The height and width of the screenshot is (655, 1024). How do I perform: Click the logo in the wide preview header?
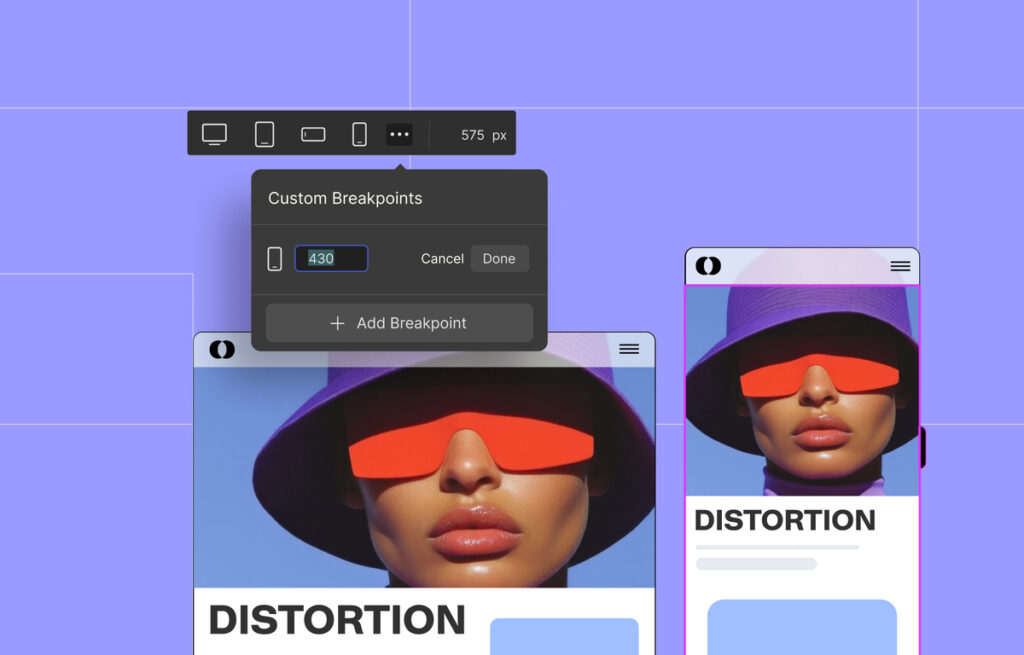[x=222, y=349]
